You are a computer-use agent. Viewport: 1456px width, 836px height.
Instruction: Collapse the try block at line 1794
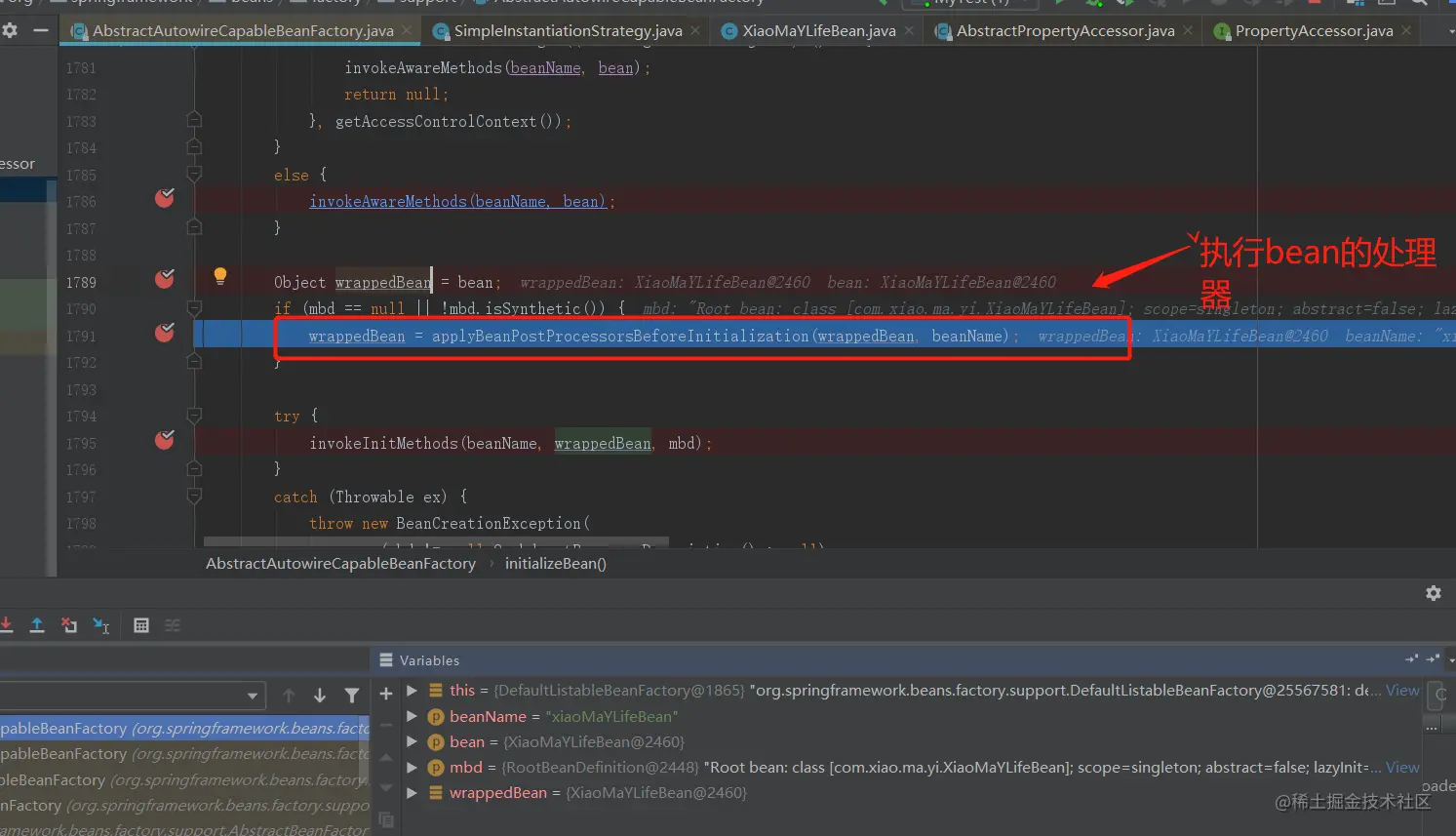coord(194,416)
